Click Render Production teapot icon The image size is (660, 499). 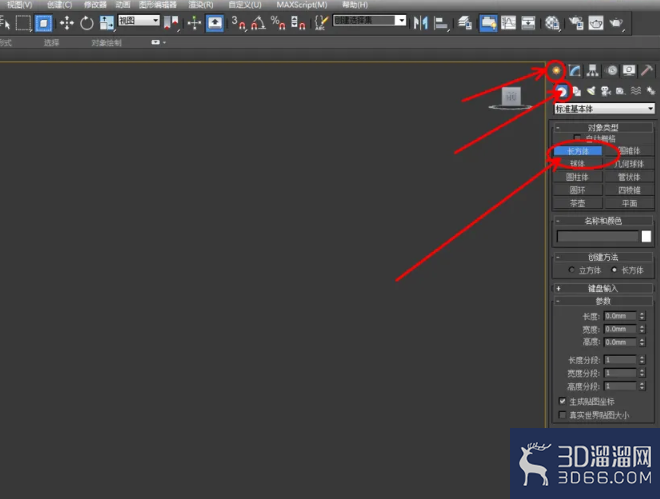616,23
